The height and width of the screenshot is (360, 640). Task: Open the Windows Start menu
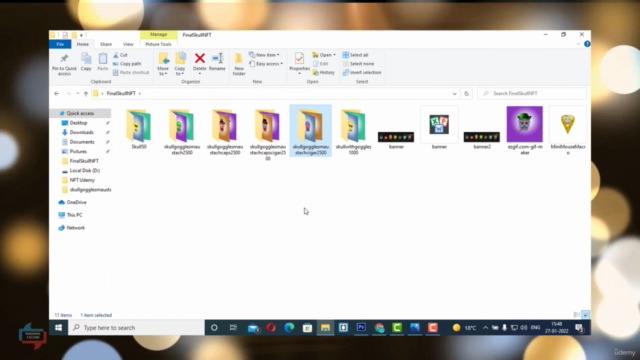58,328
